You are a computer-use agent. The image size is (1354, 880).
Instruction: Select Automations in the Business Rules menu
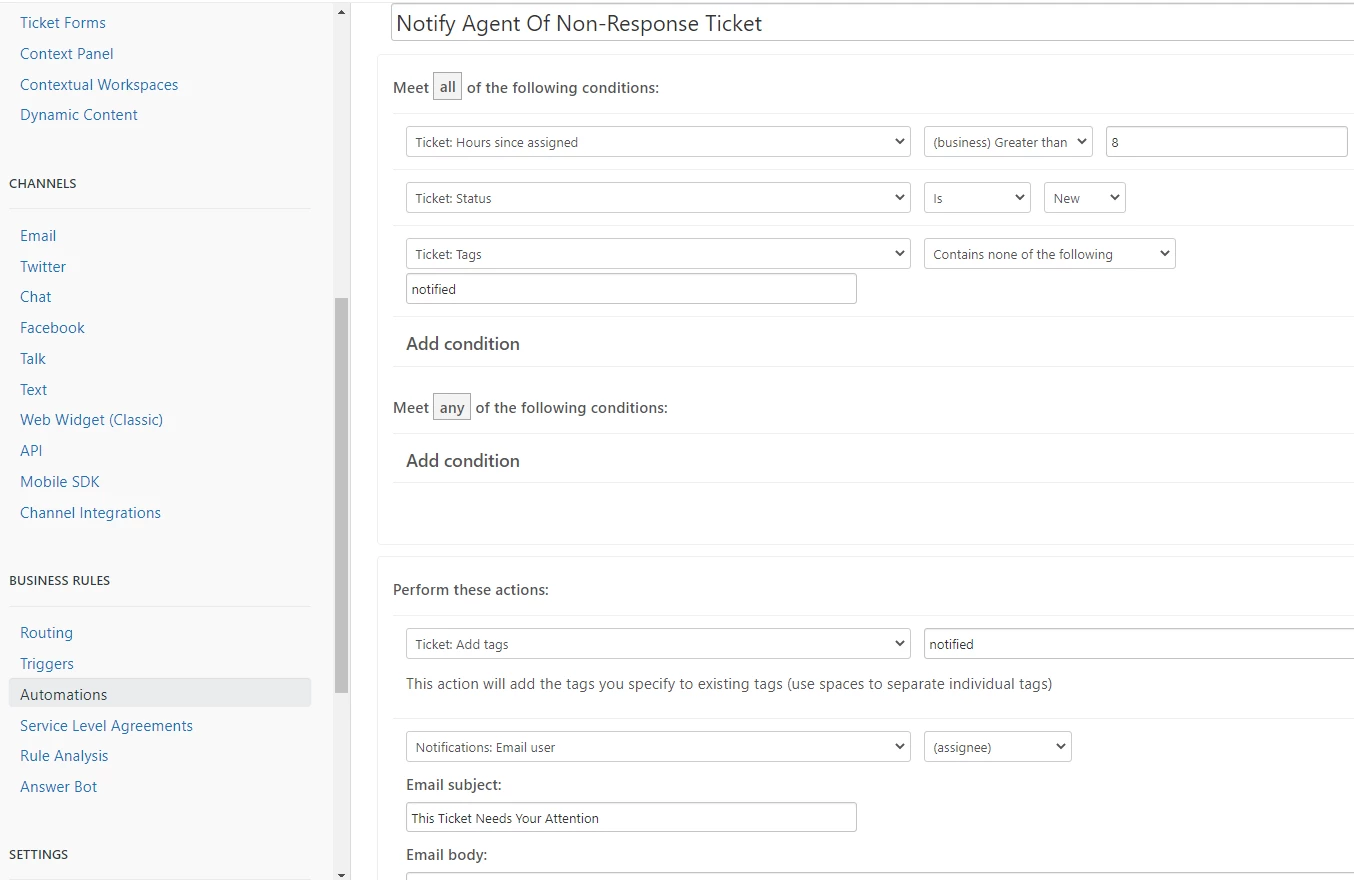click(64, 694)
